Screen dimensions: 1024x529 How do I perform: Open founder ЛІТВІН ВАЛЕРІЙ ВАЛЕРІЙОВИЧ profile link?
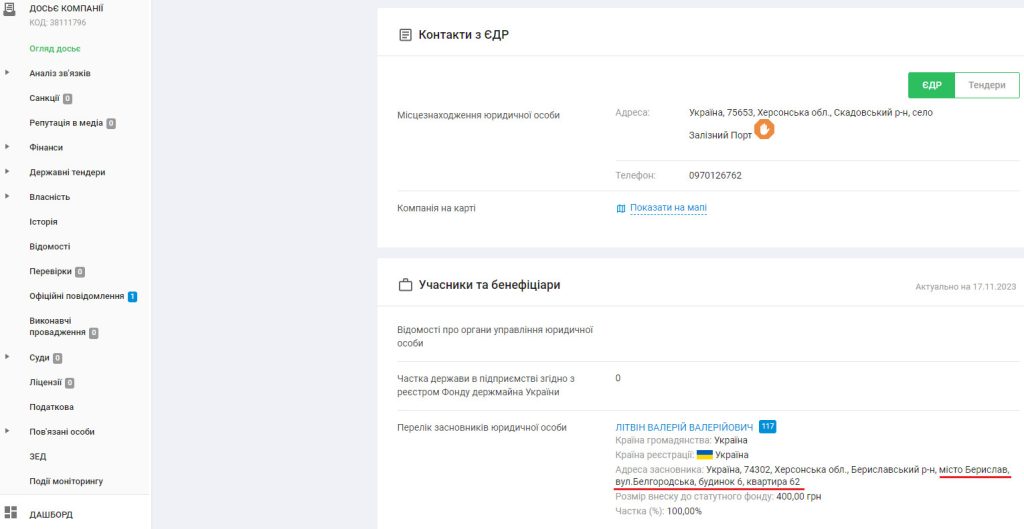click(x=683, y=427)
